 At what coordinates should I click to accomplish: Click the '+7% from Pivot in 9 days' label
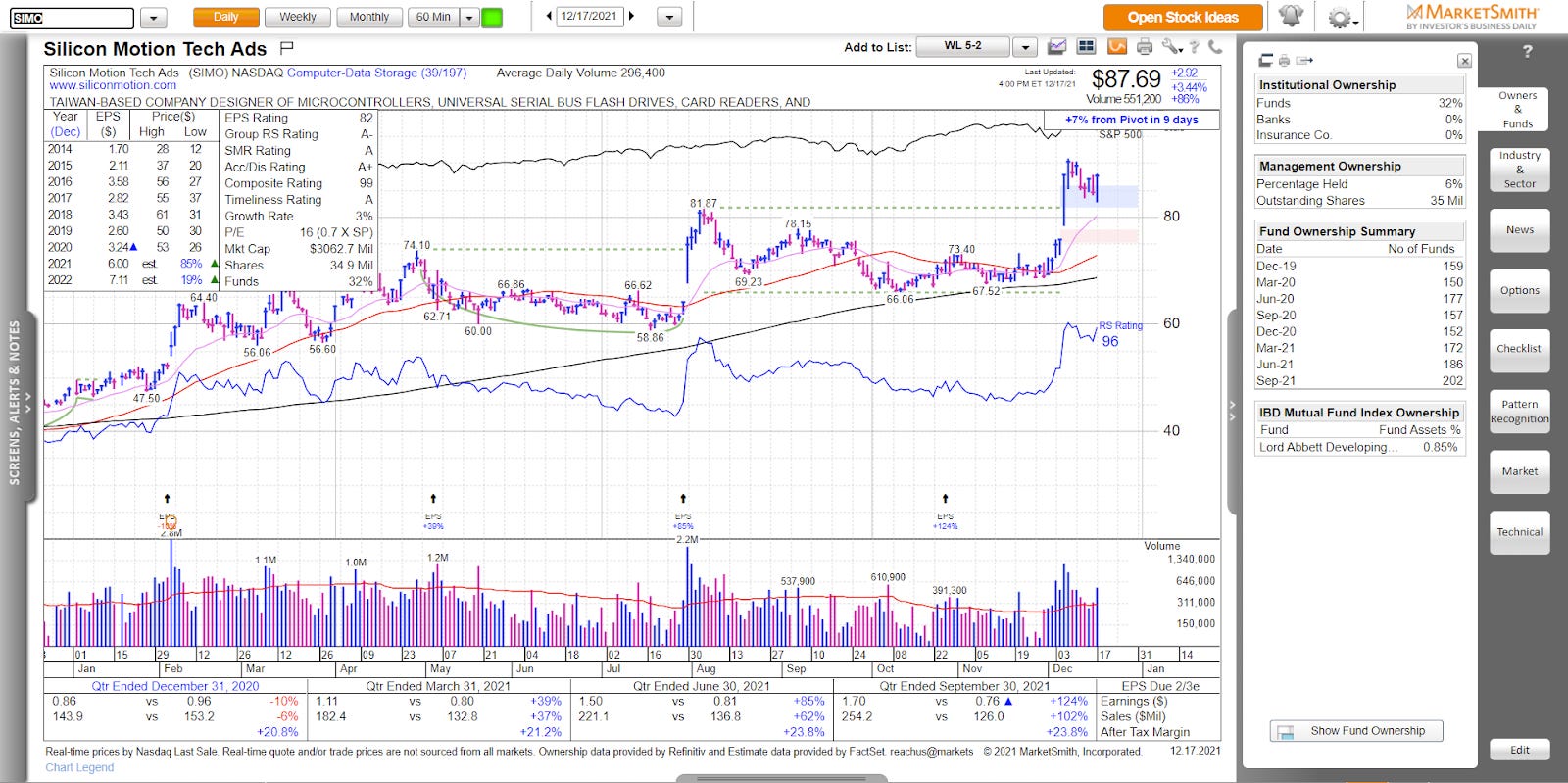tap(1131, 120)
